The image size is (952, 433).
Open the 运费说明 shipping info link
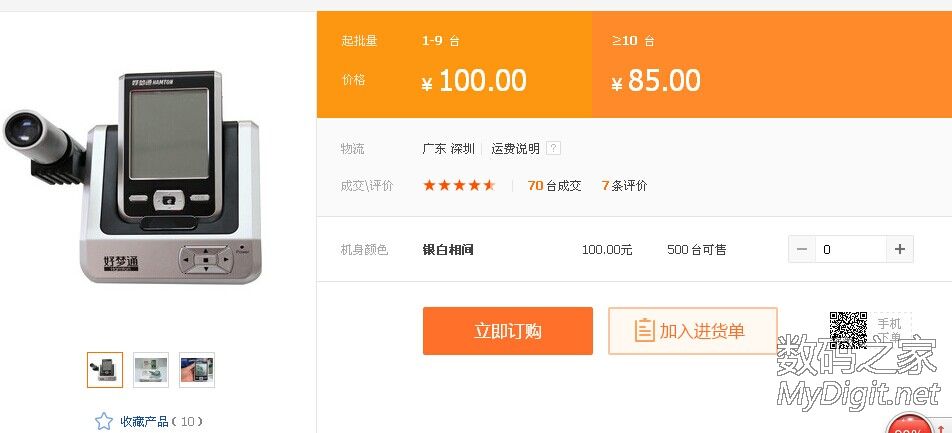pos(515,149)
